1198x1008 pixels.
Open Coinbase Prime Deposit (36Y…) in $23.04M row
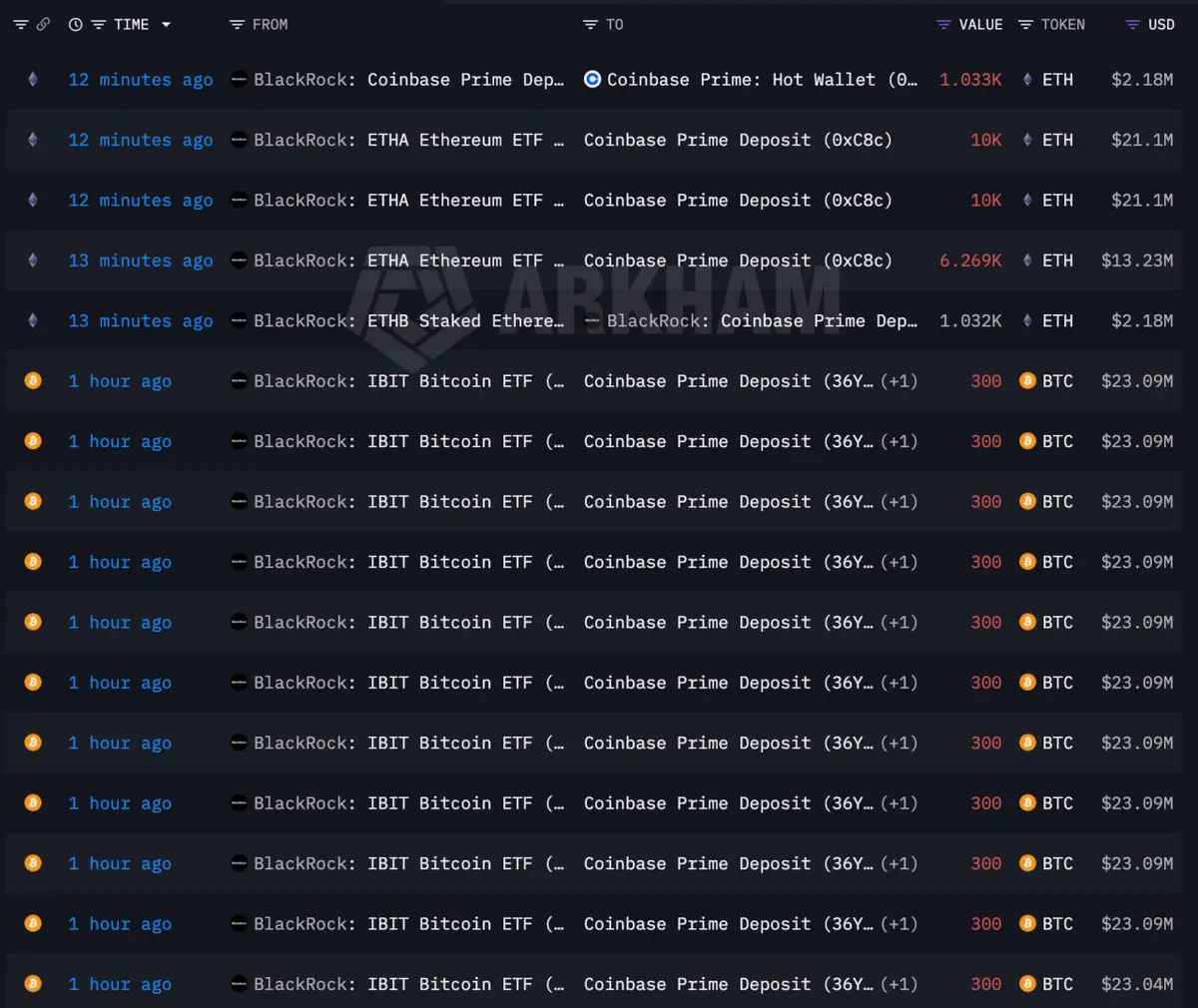[729, 984]
